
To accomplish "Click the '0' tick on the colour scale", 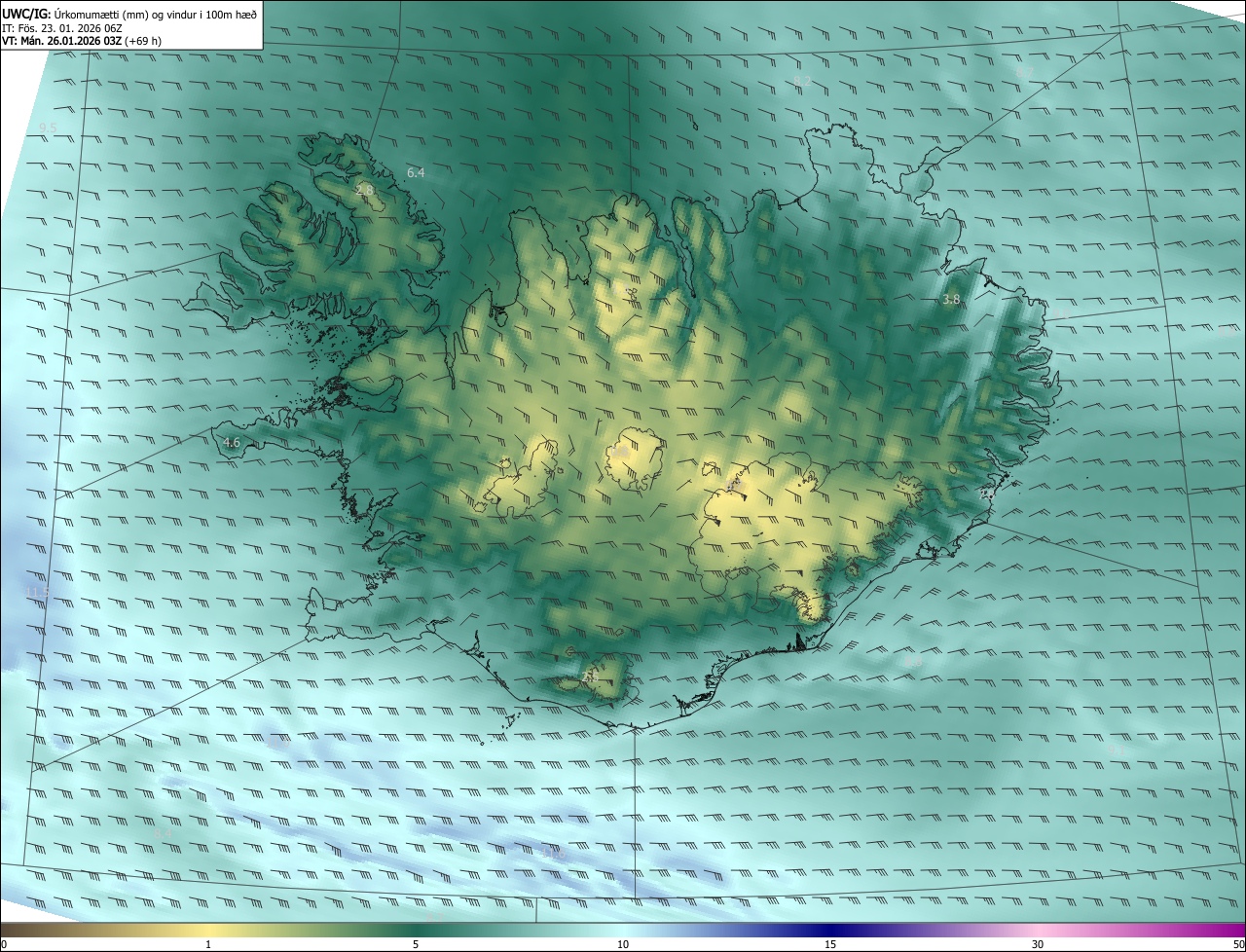I will 4,945.
